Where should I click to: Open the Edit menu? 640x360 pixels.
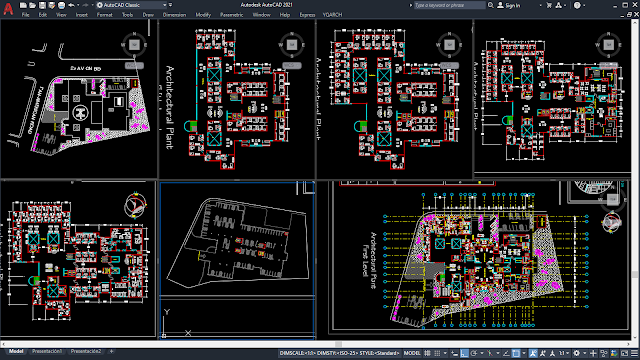[43, 15]
